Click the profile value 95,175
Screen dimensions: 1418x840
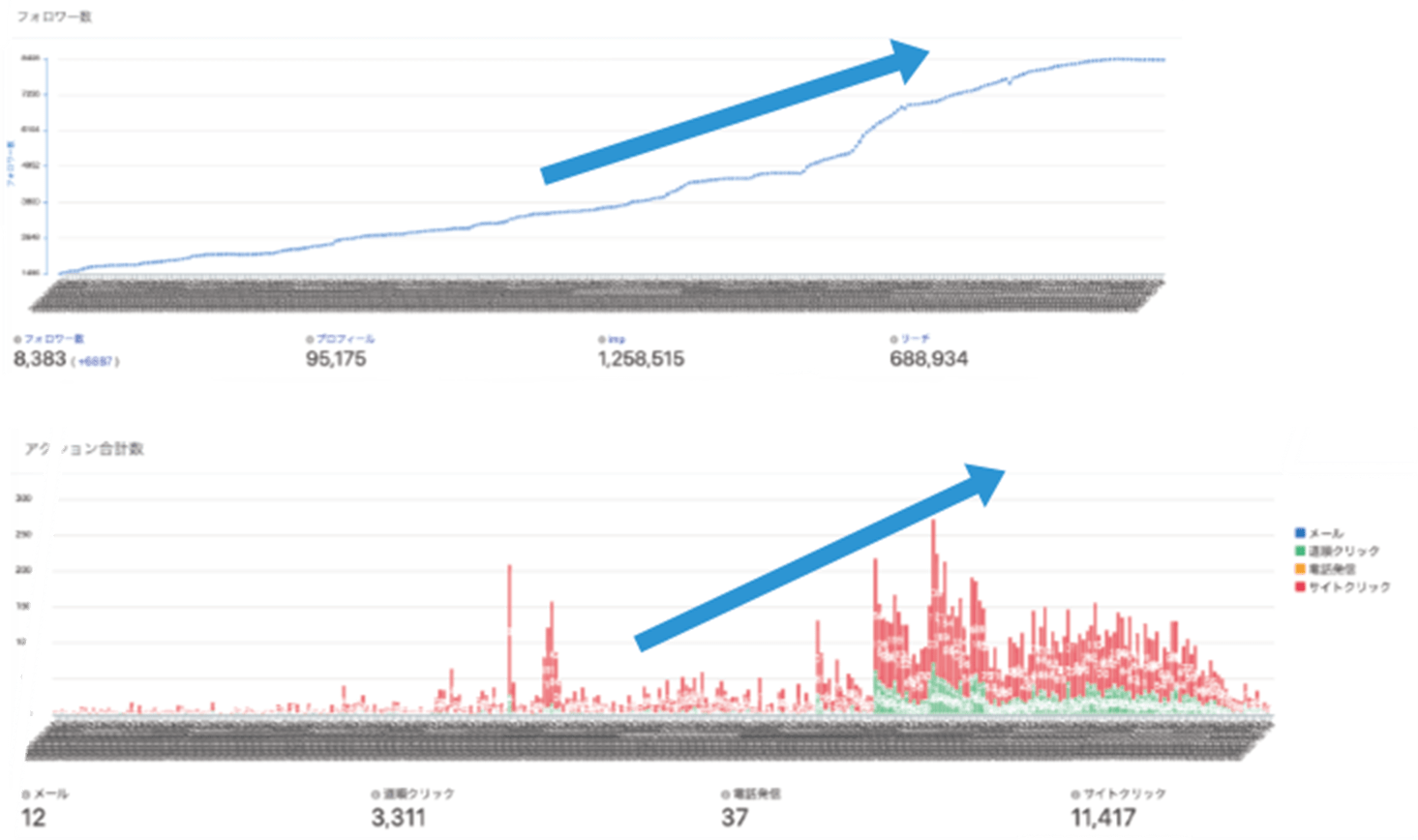pyautogui.click(x=336, y=359)
